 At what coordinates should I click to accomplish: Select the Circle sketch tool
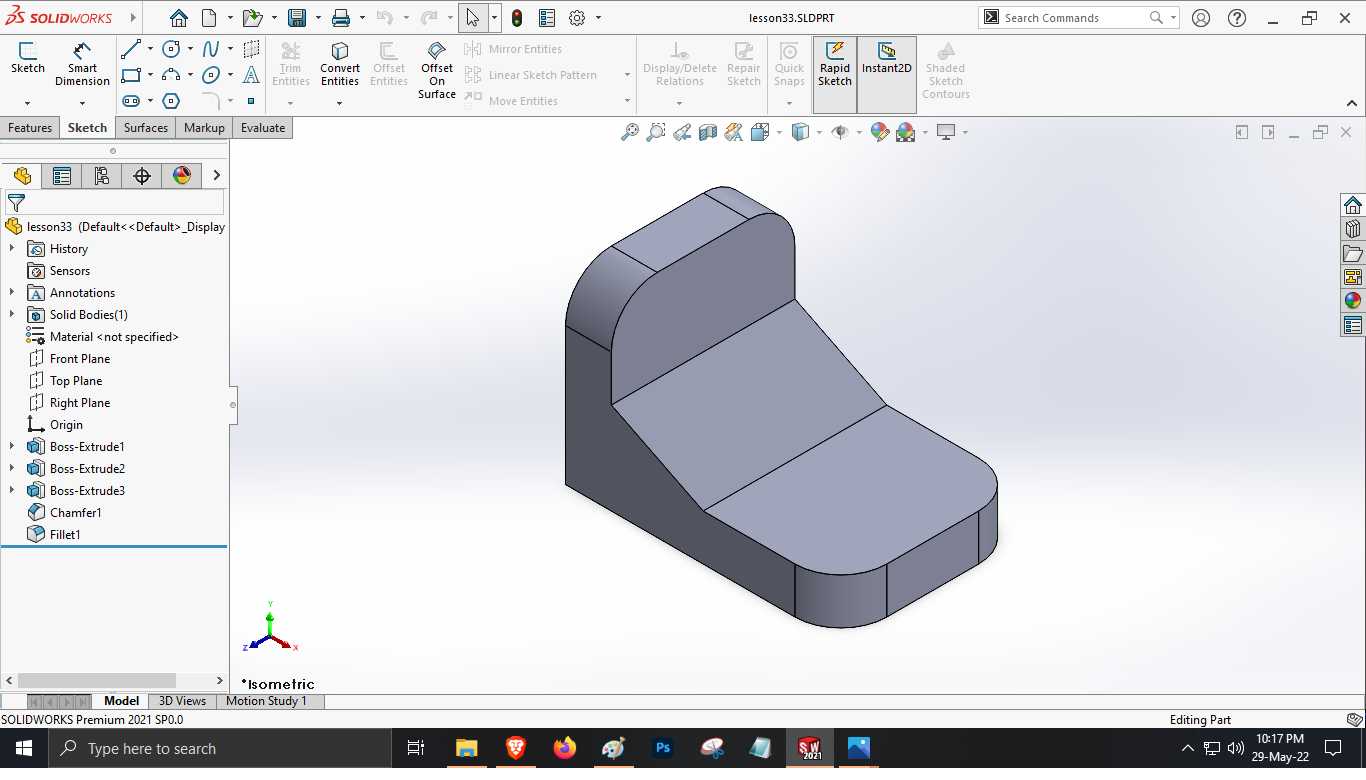171,49
